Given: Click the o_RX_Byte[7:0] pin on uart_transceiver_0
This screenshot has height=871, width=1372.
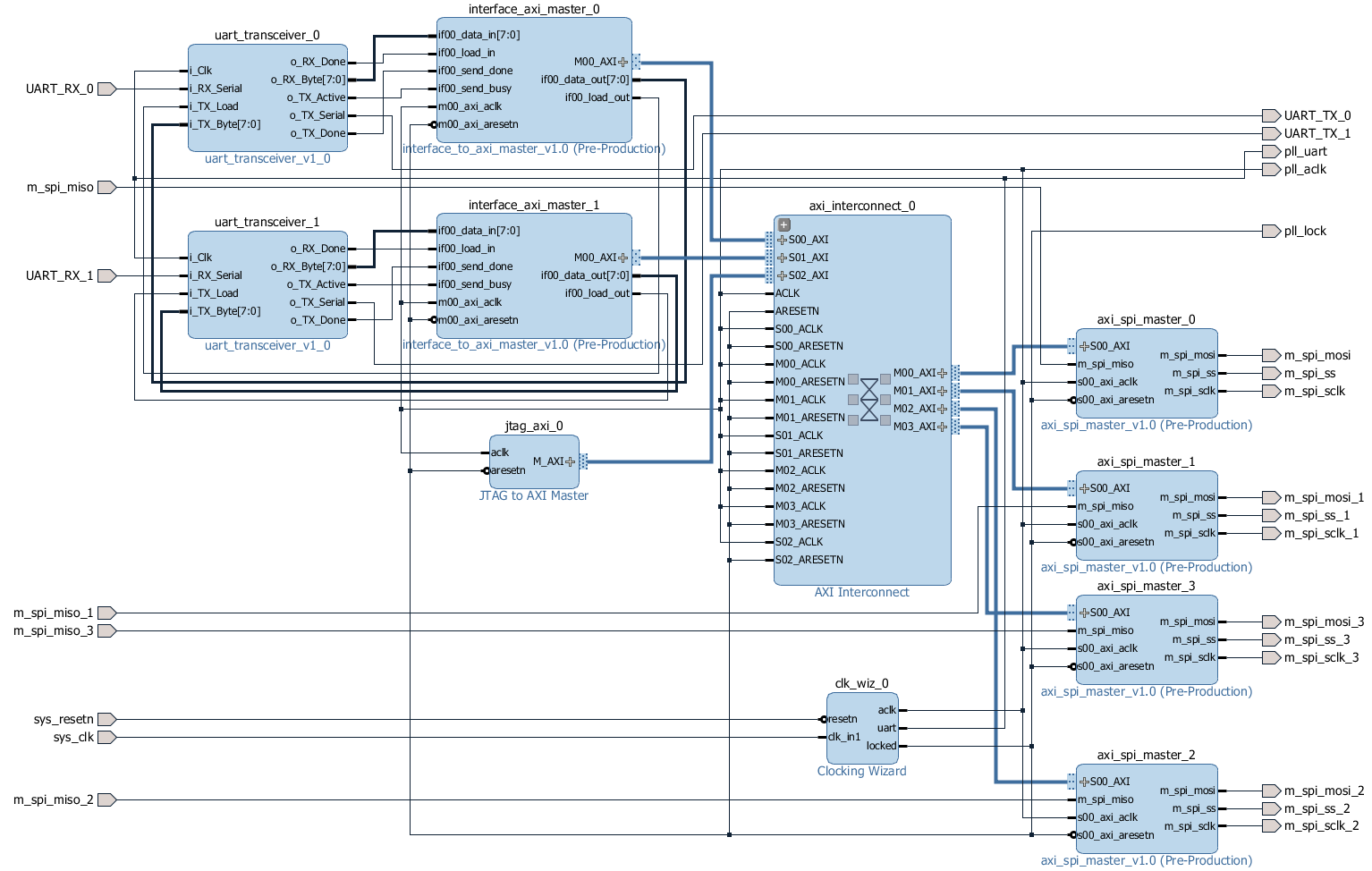Looking at the screenshot, I should point(308,80).
